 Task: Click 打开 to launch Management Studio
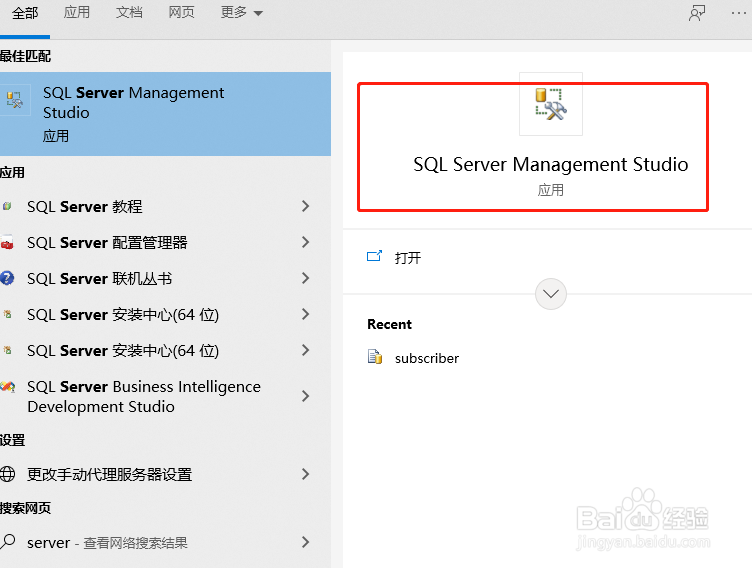(408, 258)
